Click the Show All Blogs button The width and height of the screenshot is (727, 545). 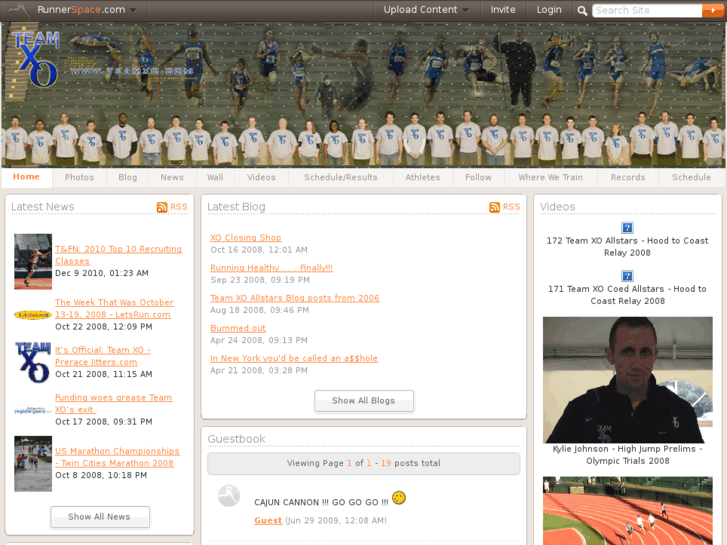[364, 401]
